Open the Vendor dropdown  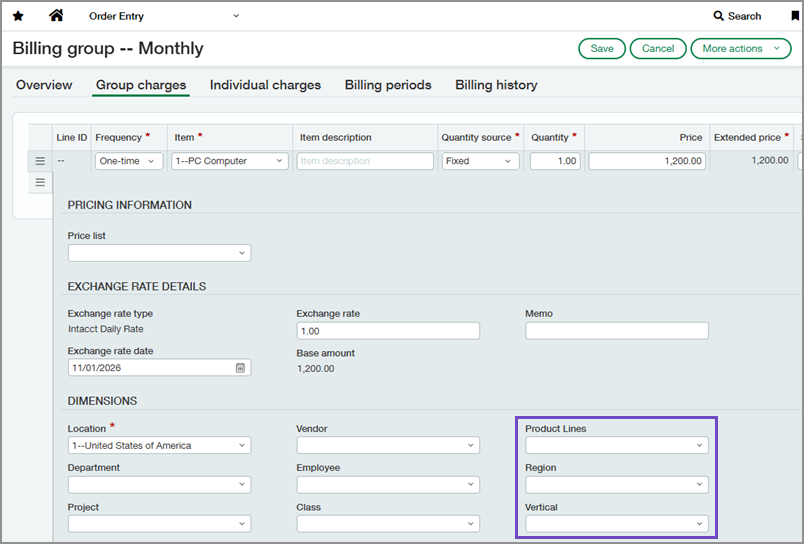pyautogui.click(x=388, y=446)
